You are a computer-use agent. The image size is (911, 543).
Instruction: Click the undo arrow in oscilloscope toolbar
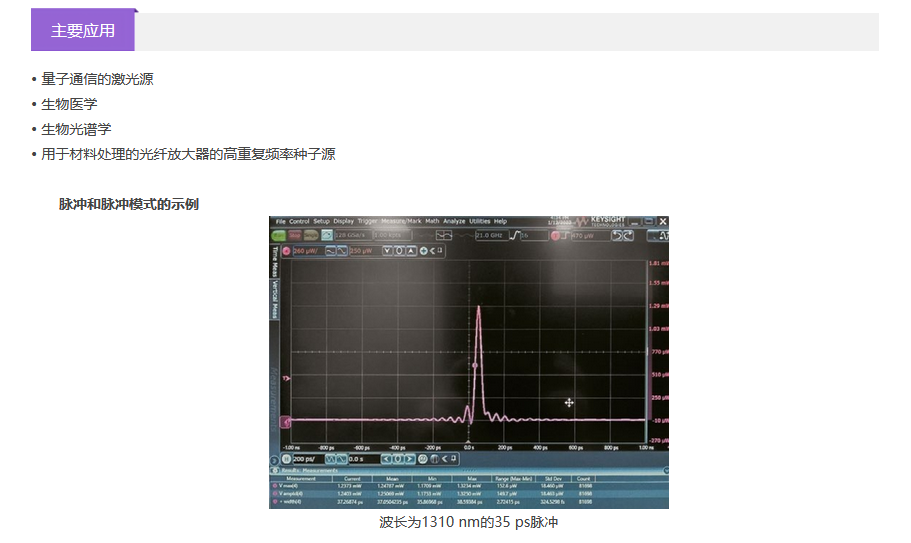[x=618, y=235]
